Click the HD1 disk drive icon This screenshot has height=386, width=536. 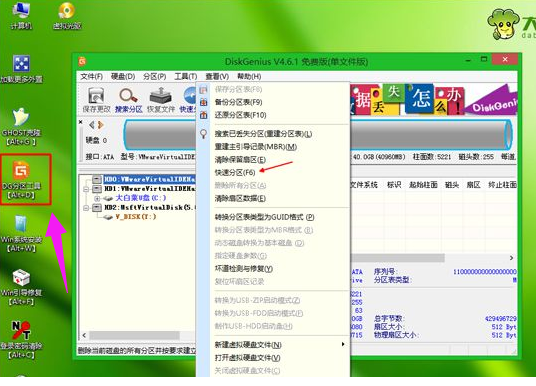point(97,189)
